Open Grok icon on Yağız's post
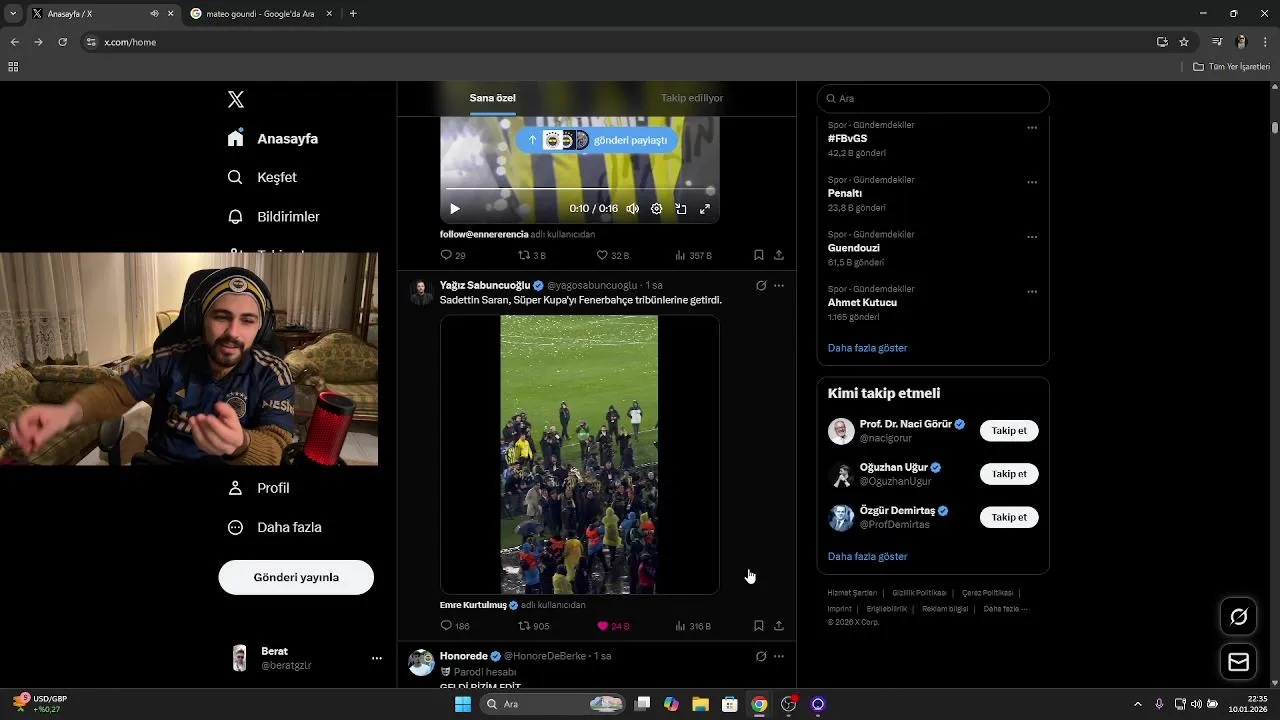This screenshot has width=1280, height=720. point(761,286)
